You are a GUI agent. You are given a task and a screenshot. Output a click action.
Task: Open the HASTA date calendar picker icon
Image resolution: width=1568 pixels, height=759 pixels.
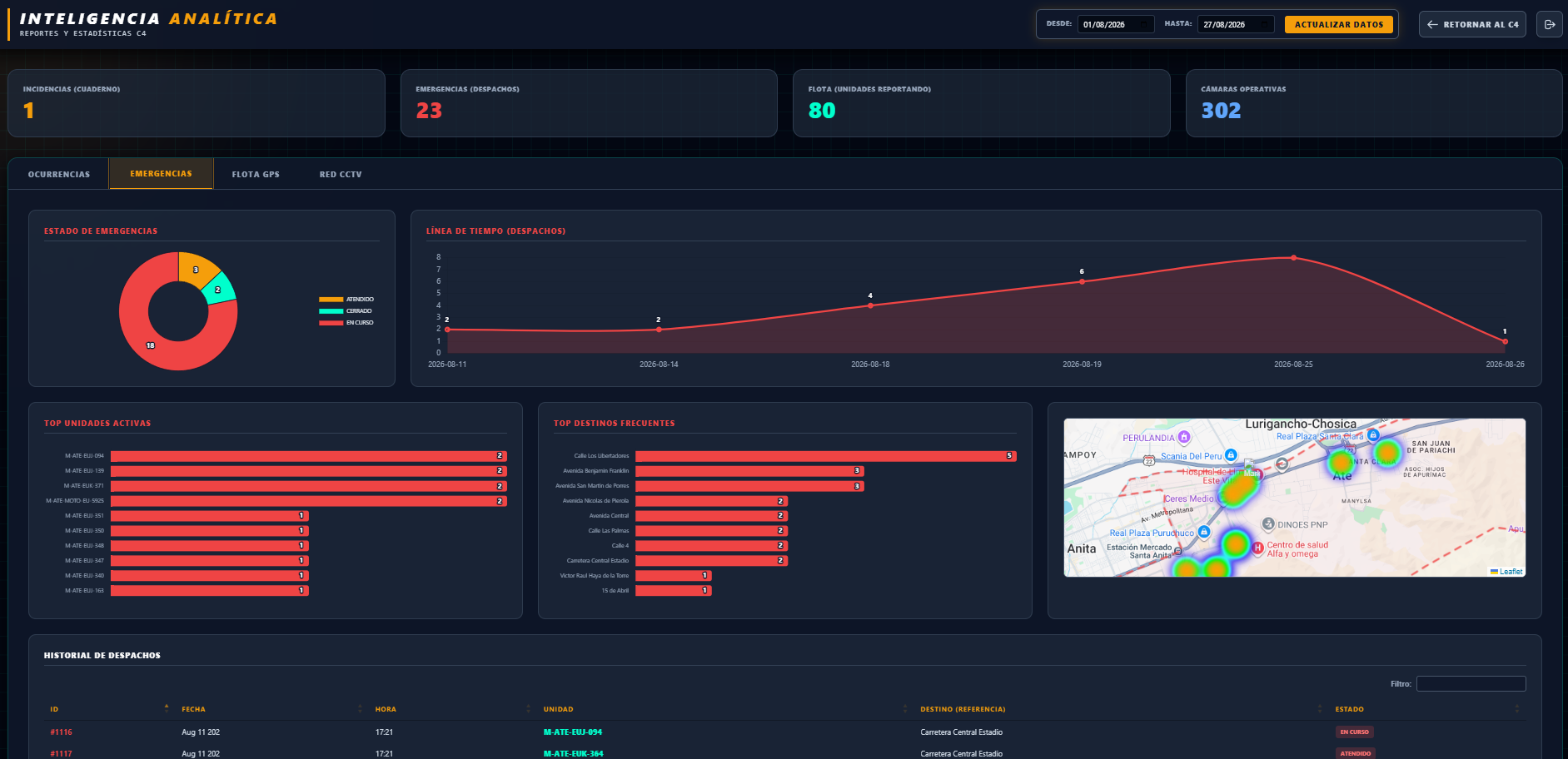pos(1266,24)
